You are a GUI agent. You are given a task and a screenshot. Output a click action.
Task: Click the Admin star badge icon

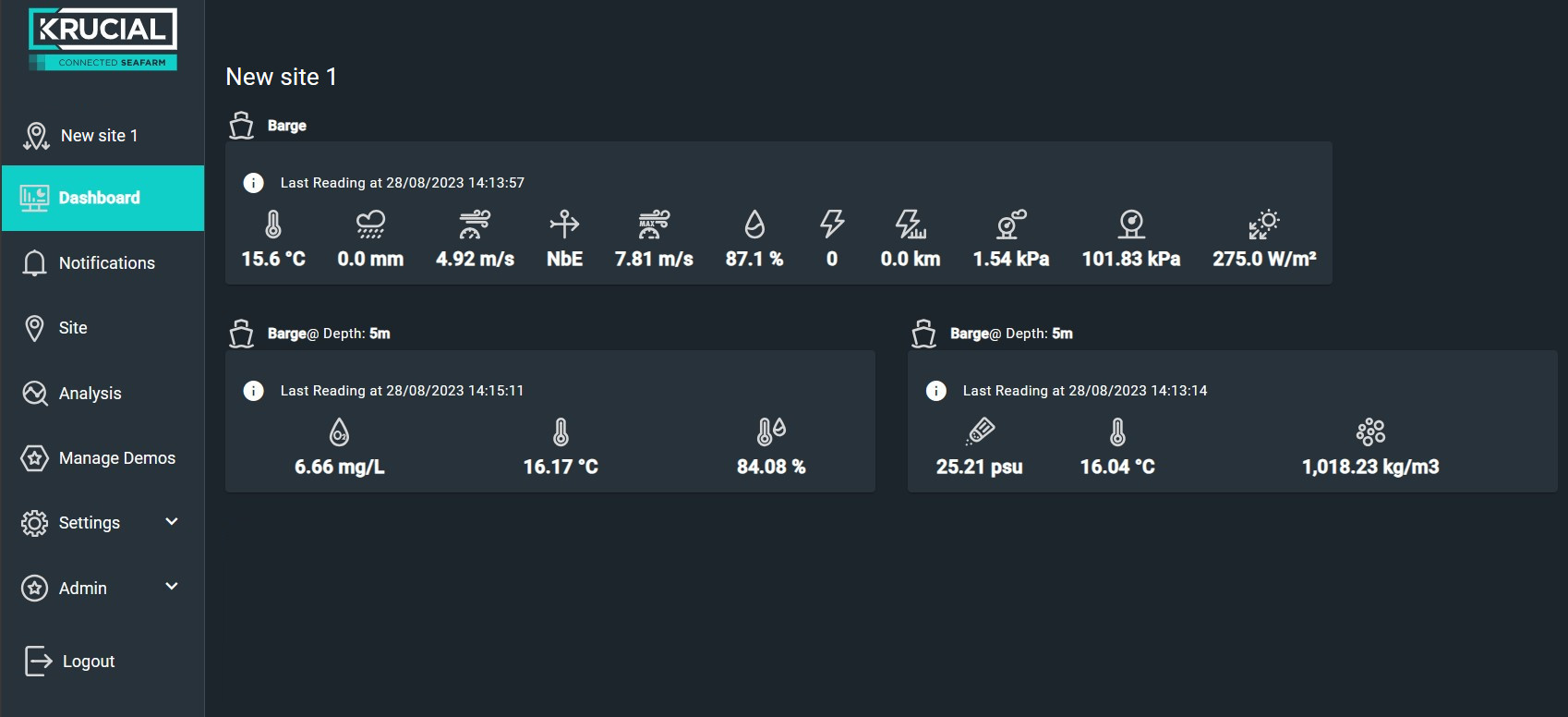tap(34, 588)
